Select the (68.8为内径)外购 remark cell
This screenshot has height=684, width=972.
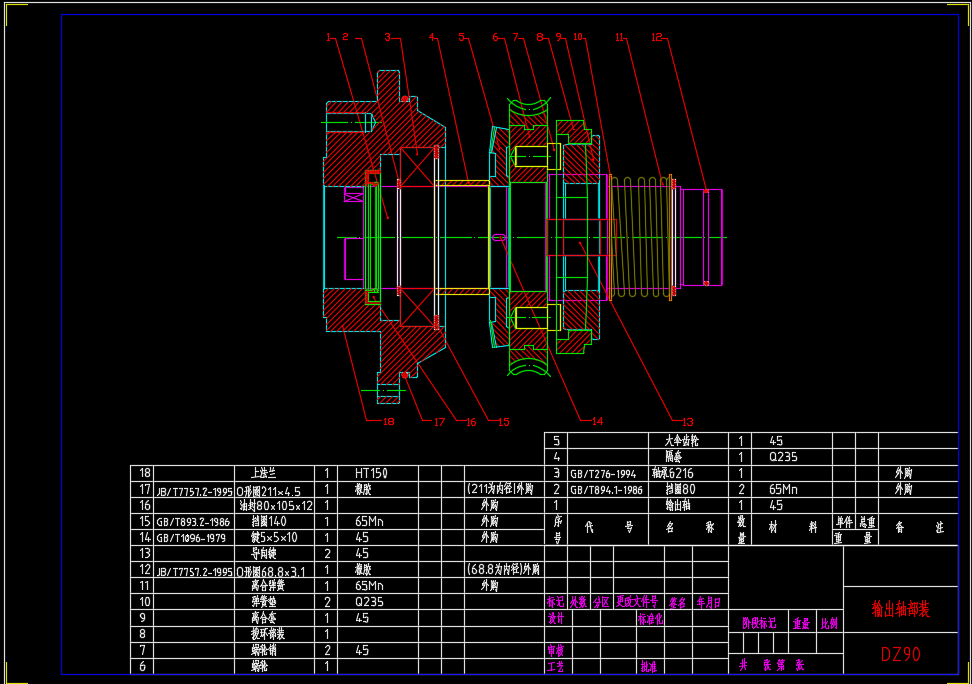tap(503, 570)
